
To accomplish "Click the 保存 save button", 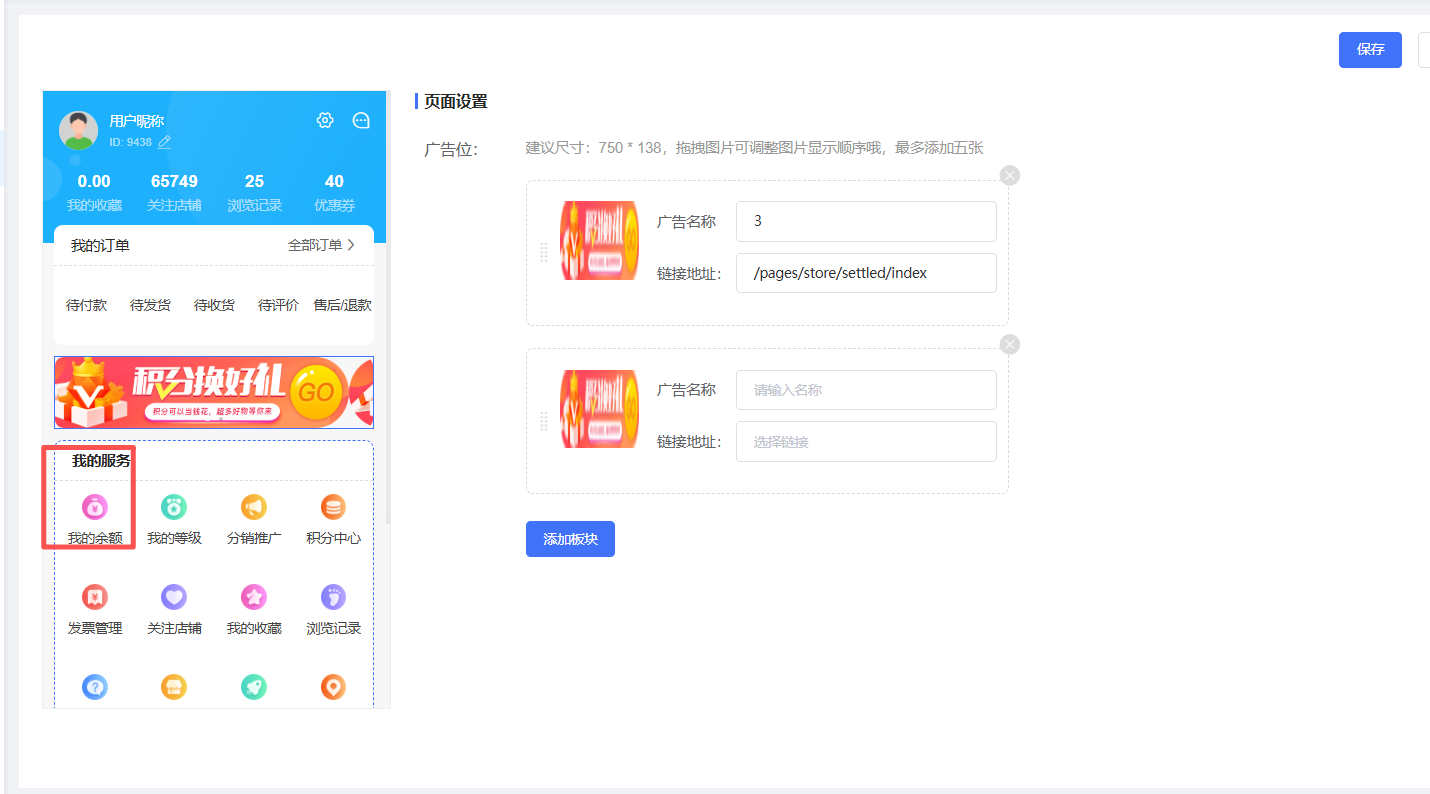I will pos(1370,50).
